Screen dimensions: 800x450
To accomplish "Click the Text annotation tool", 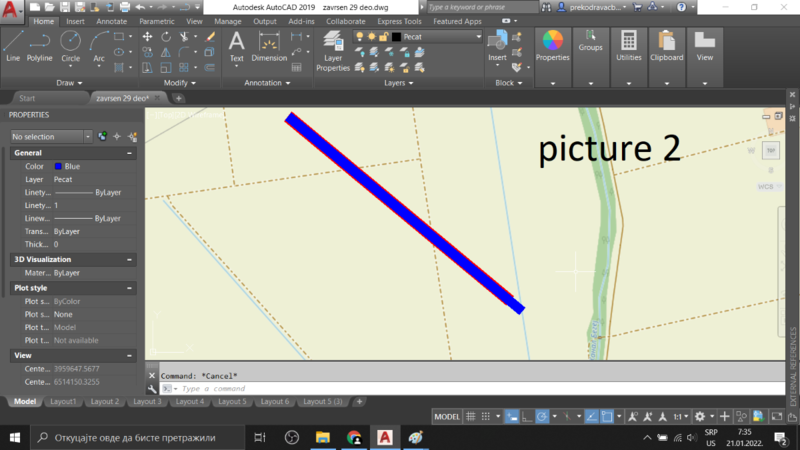I will [237, 46].
